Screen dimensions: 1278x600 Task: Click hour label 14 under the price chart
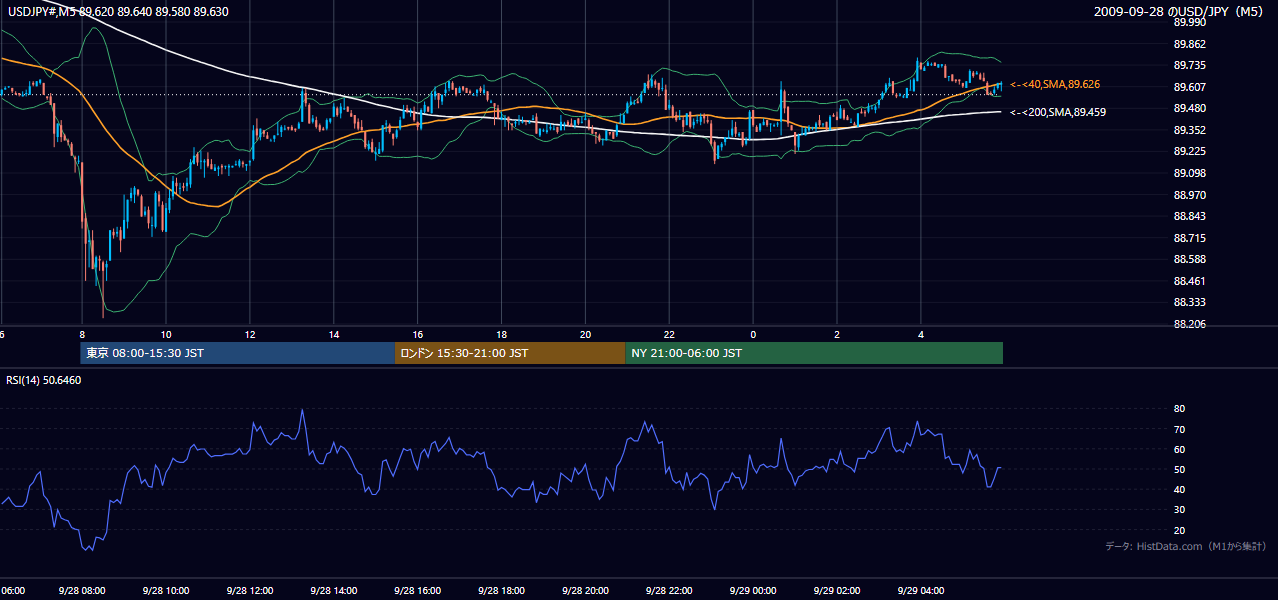pyautogui.click(x=334, y=335)
